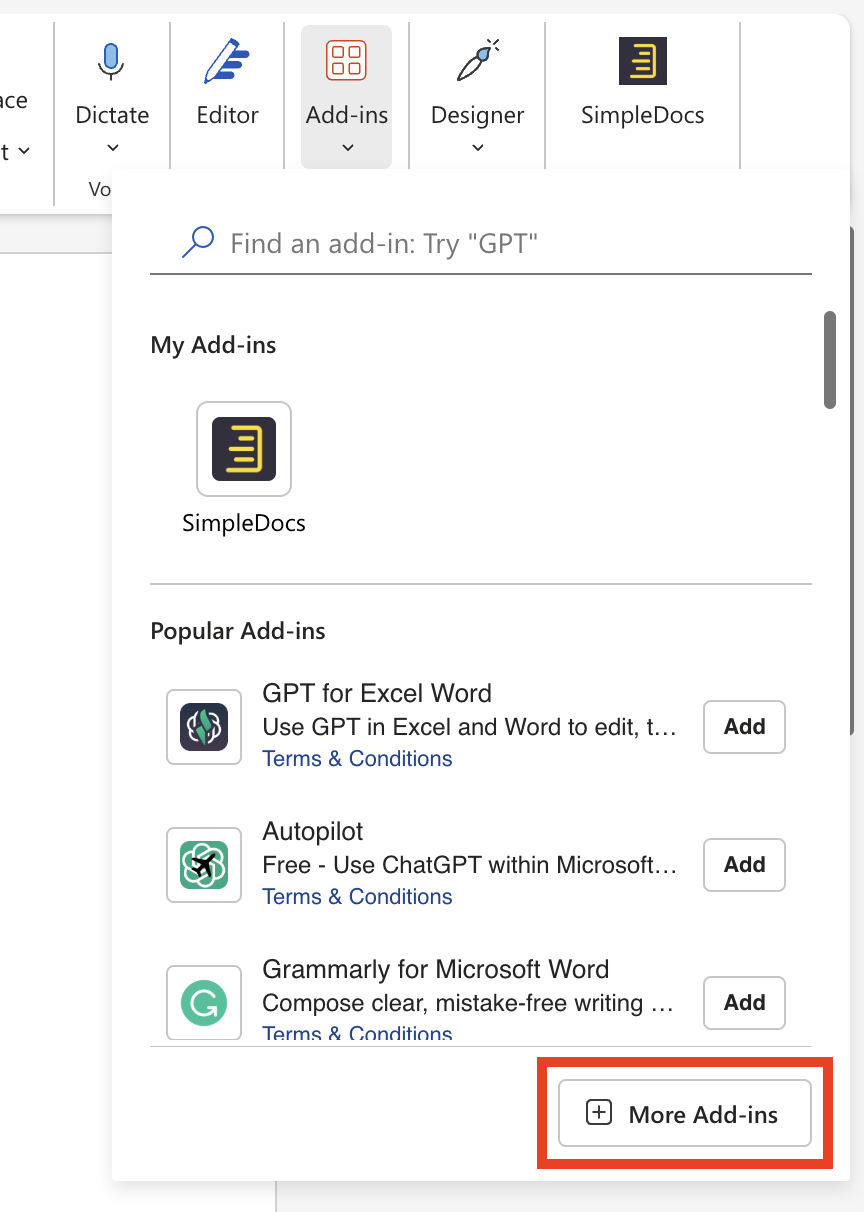Screen dimensions: 864x1212
Task: Click the Autopilot add-in icon
Action: [x=204, y=865]
